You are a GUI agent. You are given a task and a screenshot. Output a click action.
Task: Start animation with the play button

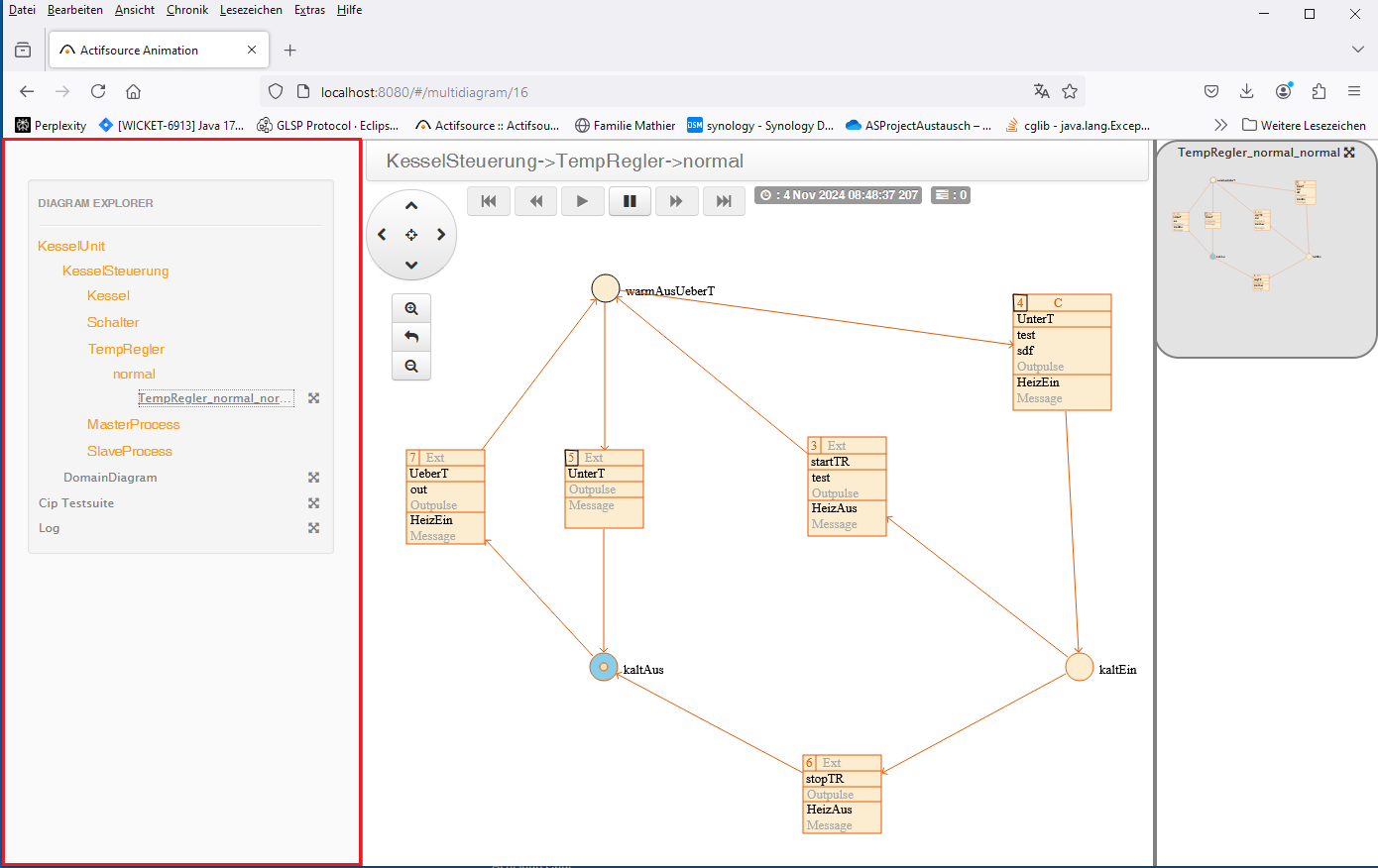tap(582, 201)
